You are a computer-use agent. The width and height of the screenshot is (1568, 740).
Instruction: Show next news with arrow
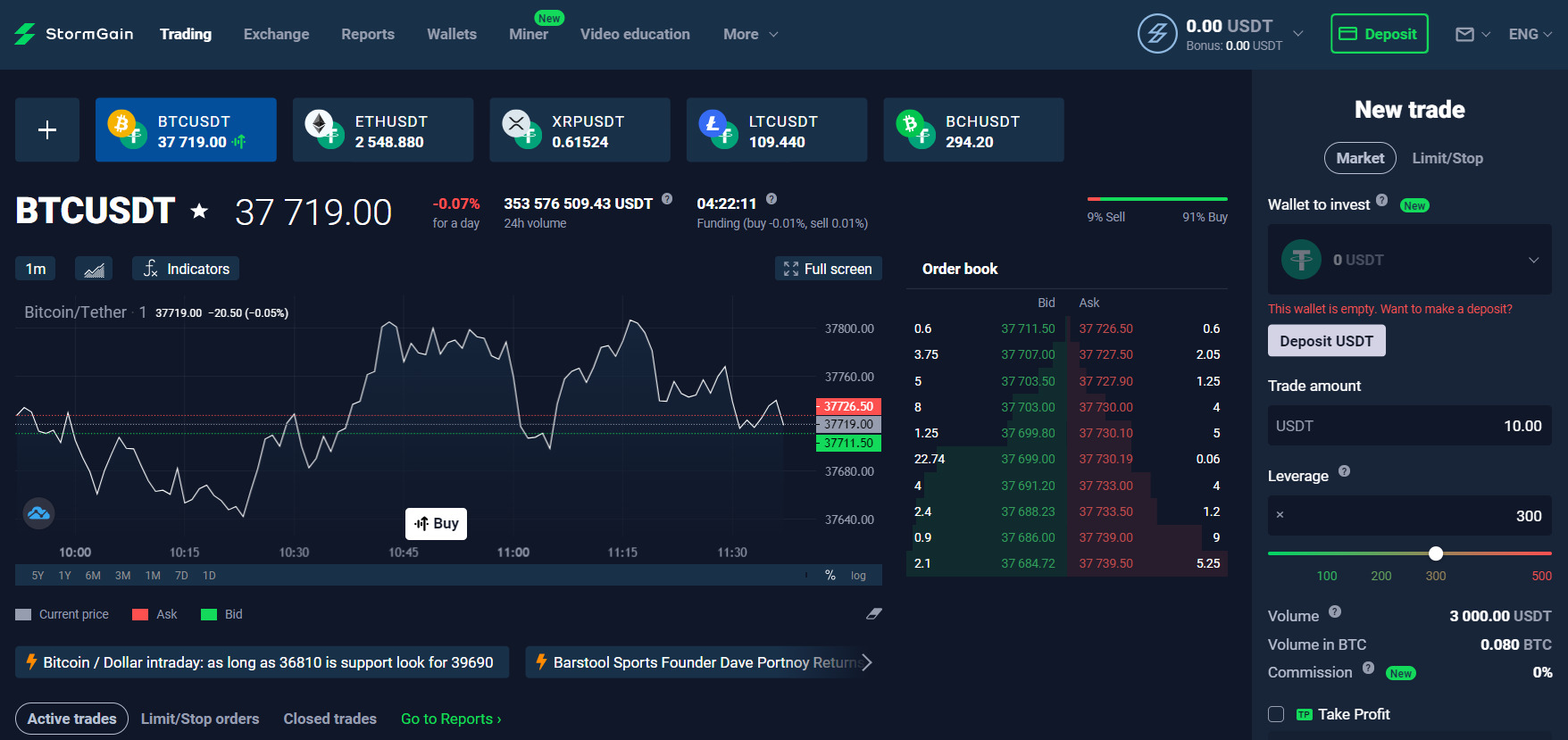tap(867, 662)
